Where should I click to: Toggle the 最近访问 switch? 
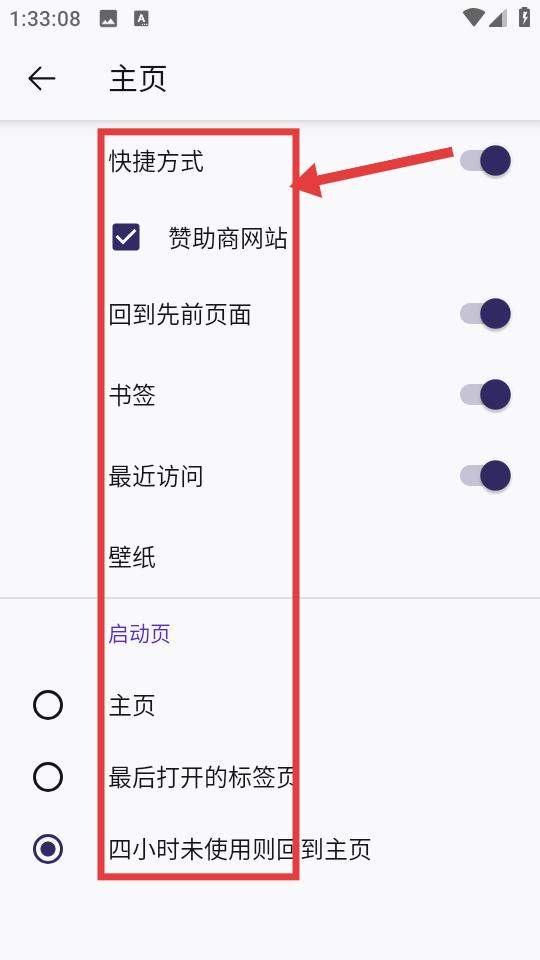click(486, 476)
